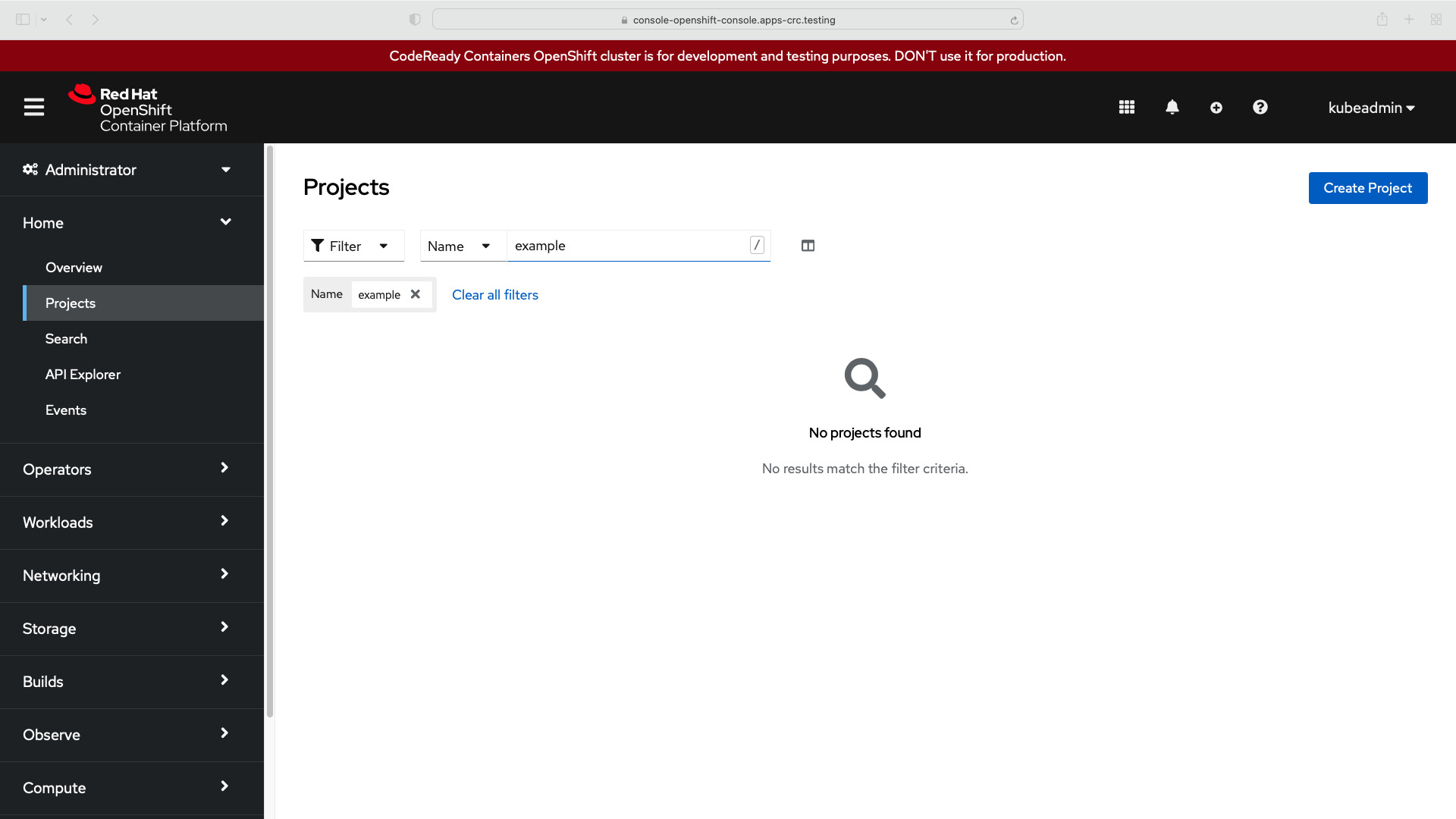This screenshot has width=1456, height=819.
Task: Click the help question mark icon
Action: coord(1261,107)
